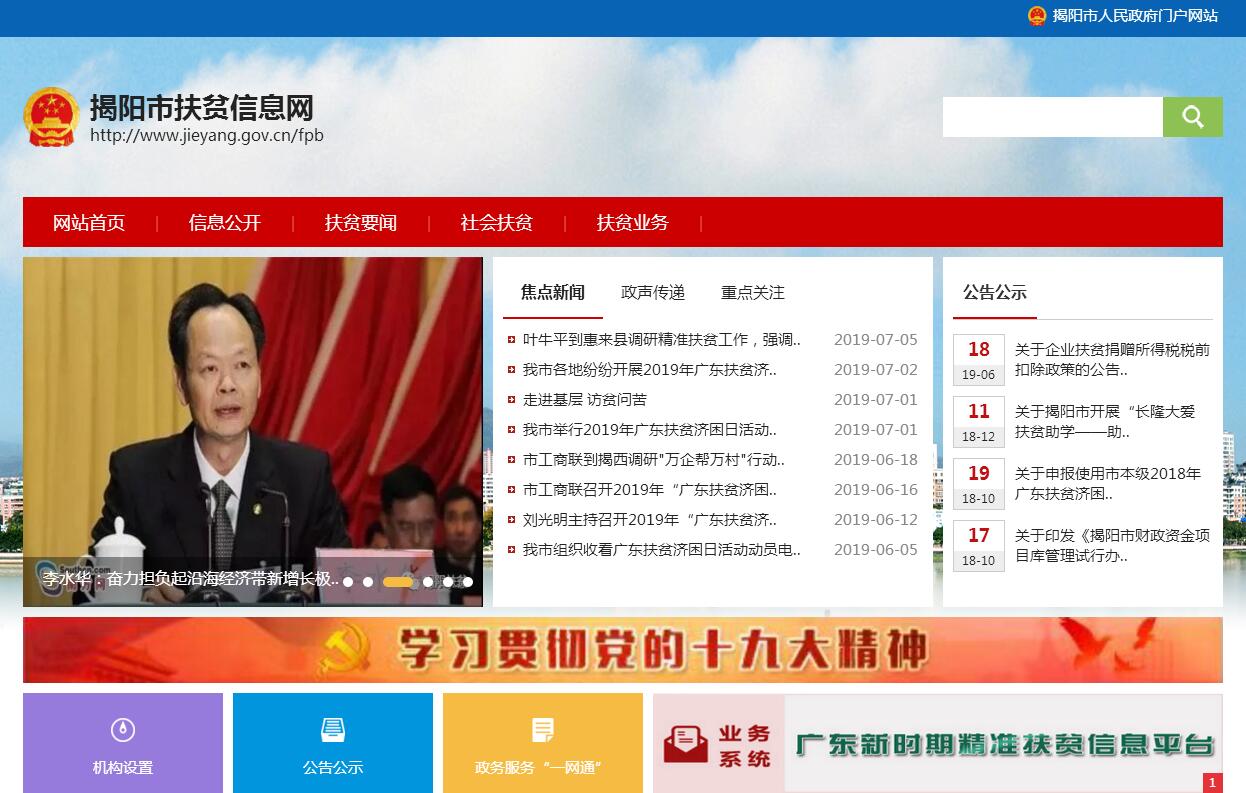
Task: Select the highlighted active carousel indicator
Action: coord(397,581)
